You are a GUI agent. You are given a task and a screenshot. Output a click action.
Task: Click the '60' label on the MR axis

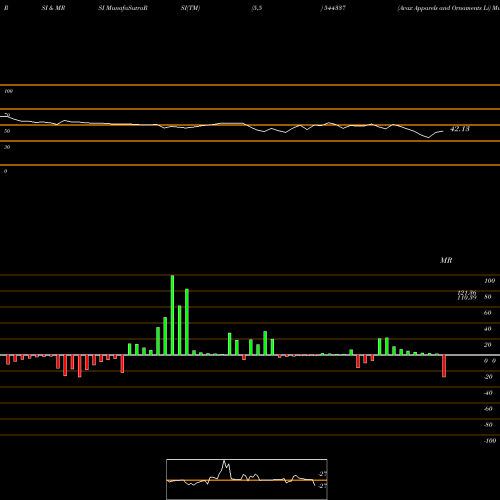(488, 313)
